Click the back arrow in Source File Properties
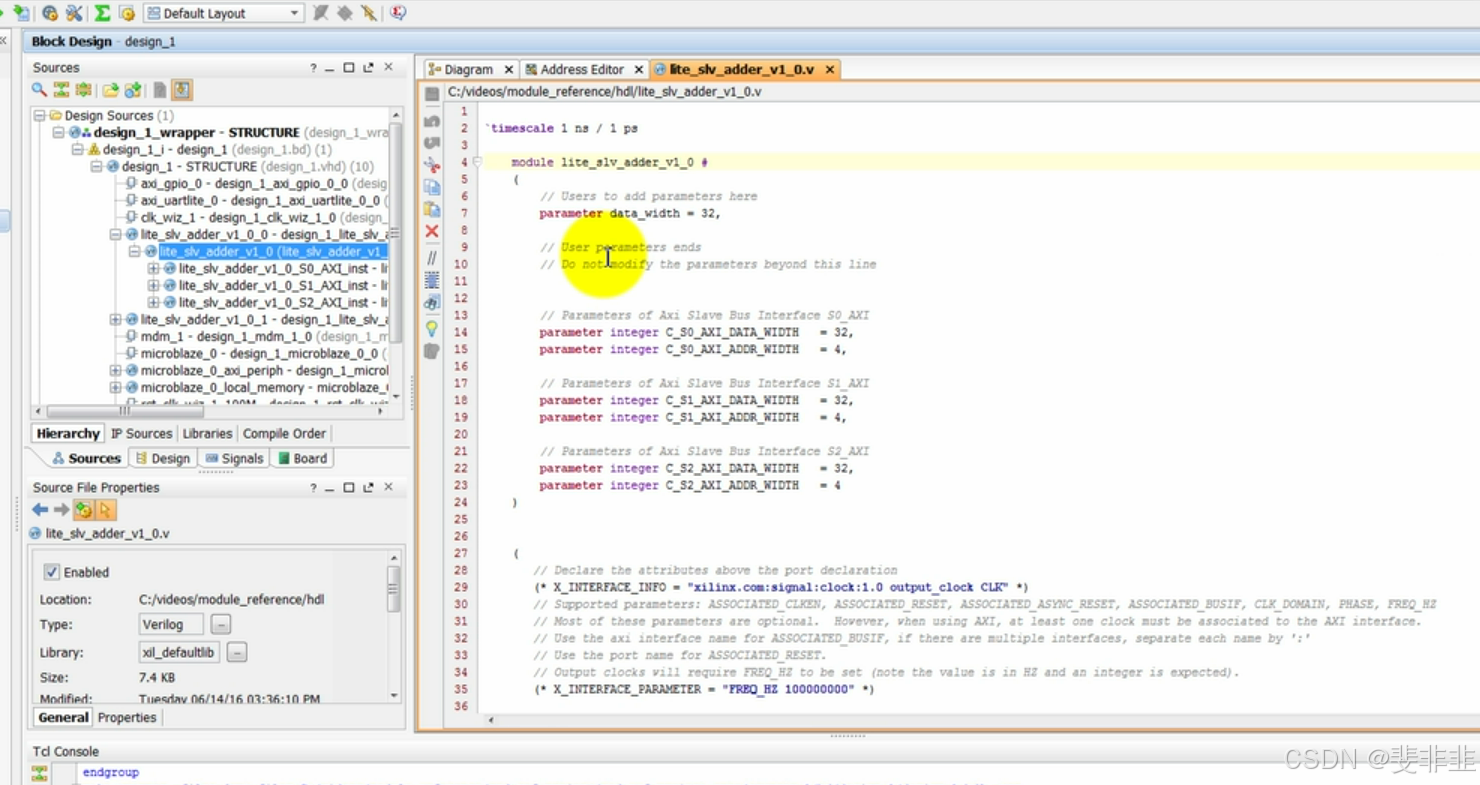Viewport: 1480px width, 785px height. (40, 510)
